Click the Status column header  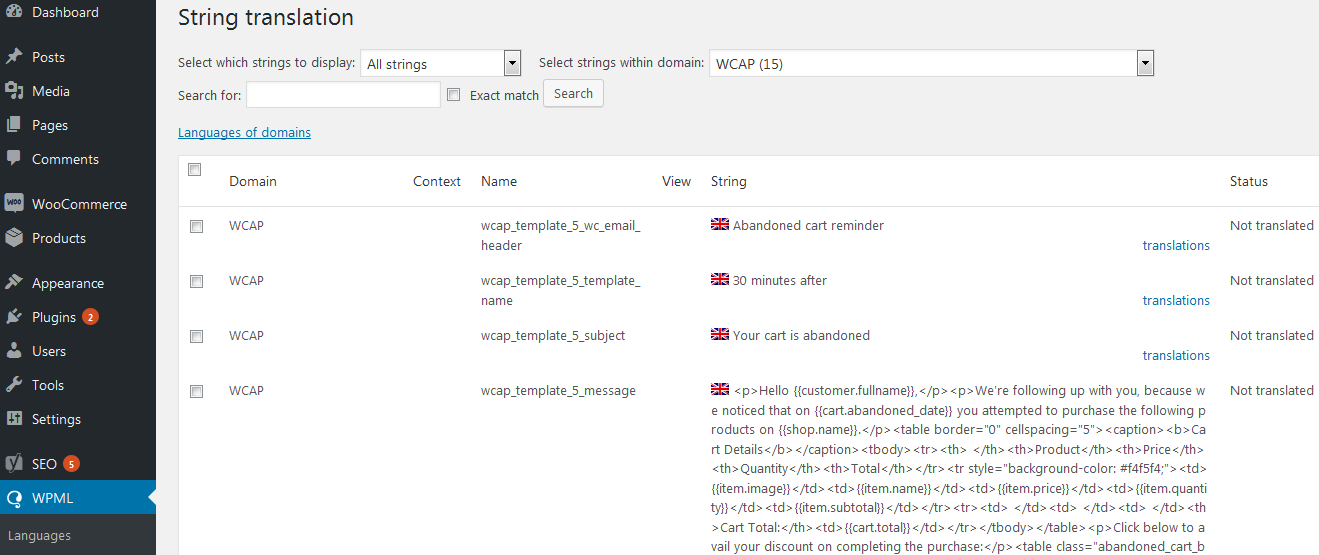click(1249, 181)
